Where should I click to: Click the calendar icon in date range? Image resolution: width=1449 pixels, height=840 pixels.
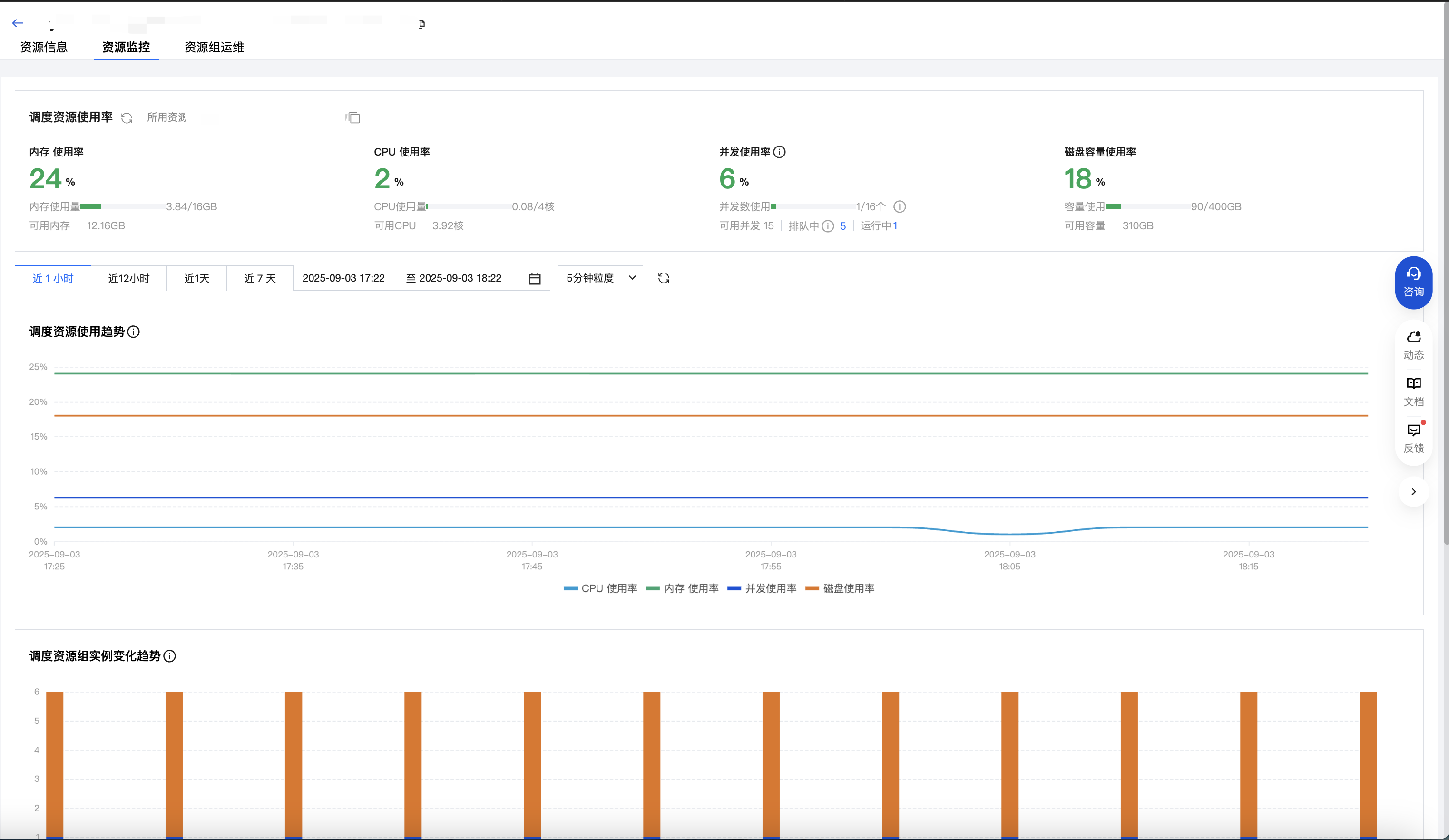tap(535, 278)
